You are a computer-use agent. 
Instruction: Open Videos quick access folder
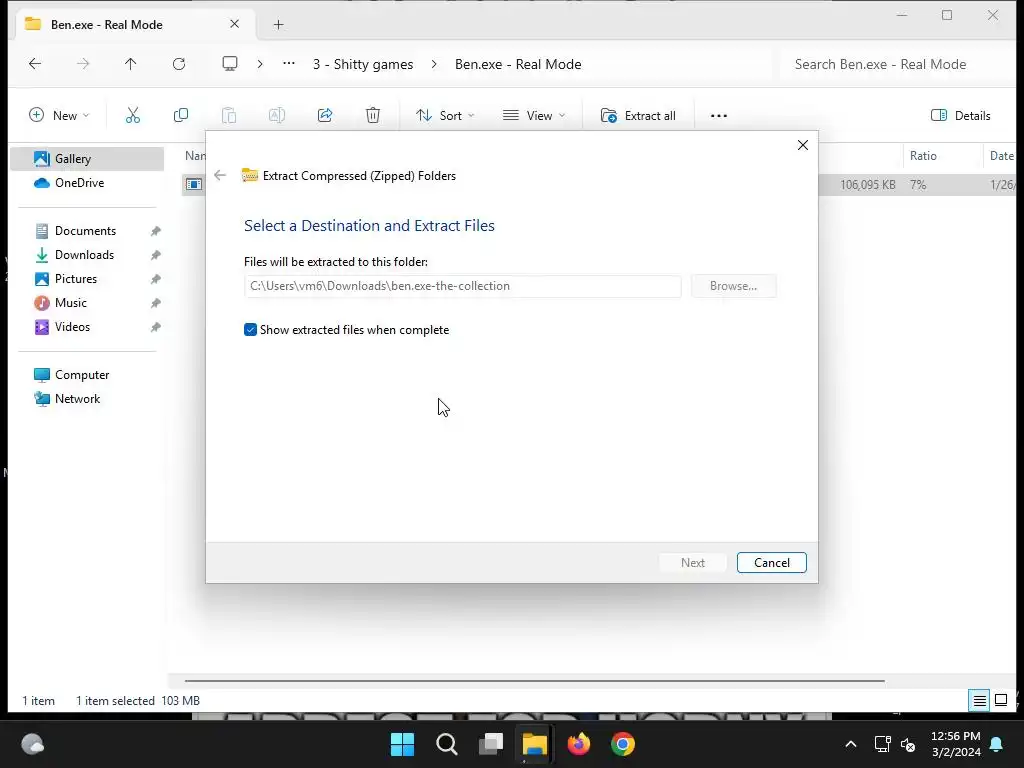click(72, 327)
